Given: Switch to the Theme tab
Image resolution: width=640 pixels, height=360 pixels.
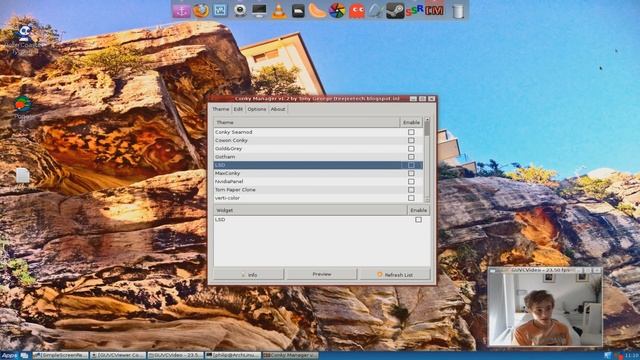Looking at the screenshot, I should click(x=221, y=109).
